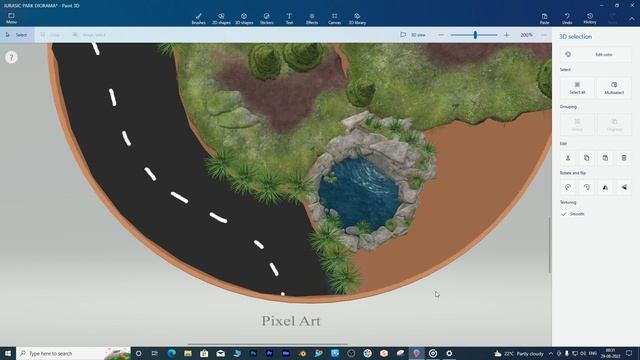Open the 3D library
This screenshot has width=640, height=360.
coord(357,18)
